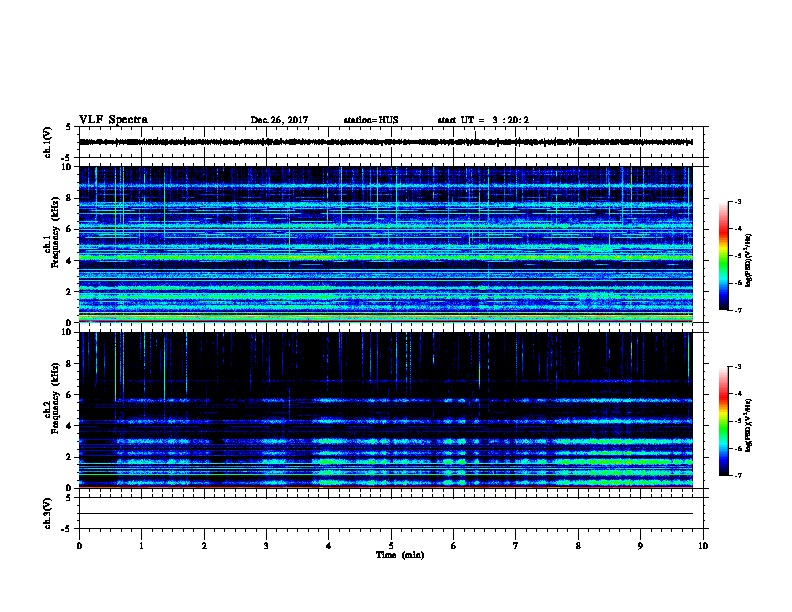Click the "-3" tick on ch.1 colorbar
Viewport: 792px width, 612px height.
[737, 201]
